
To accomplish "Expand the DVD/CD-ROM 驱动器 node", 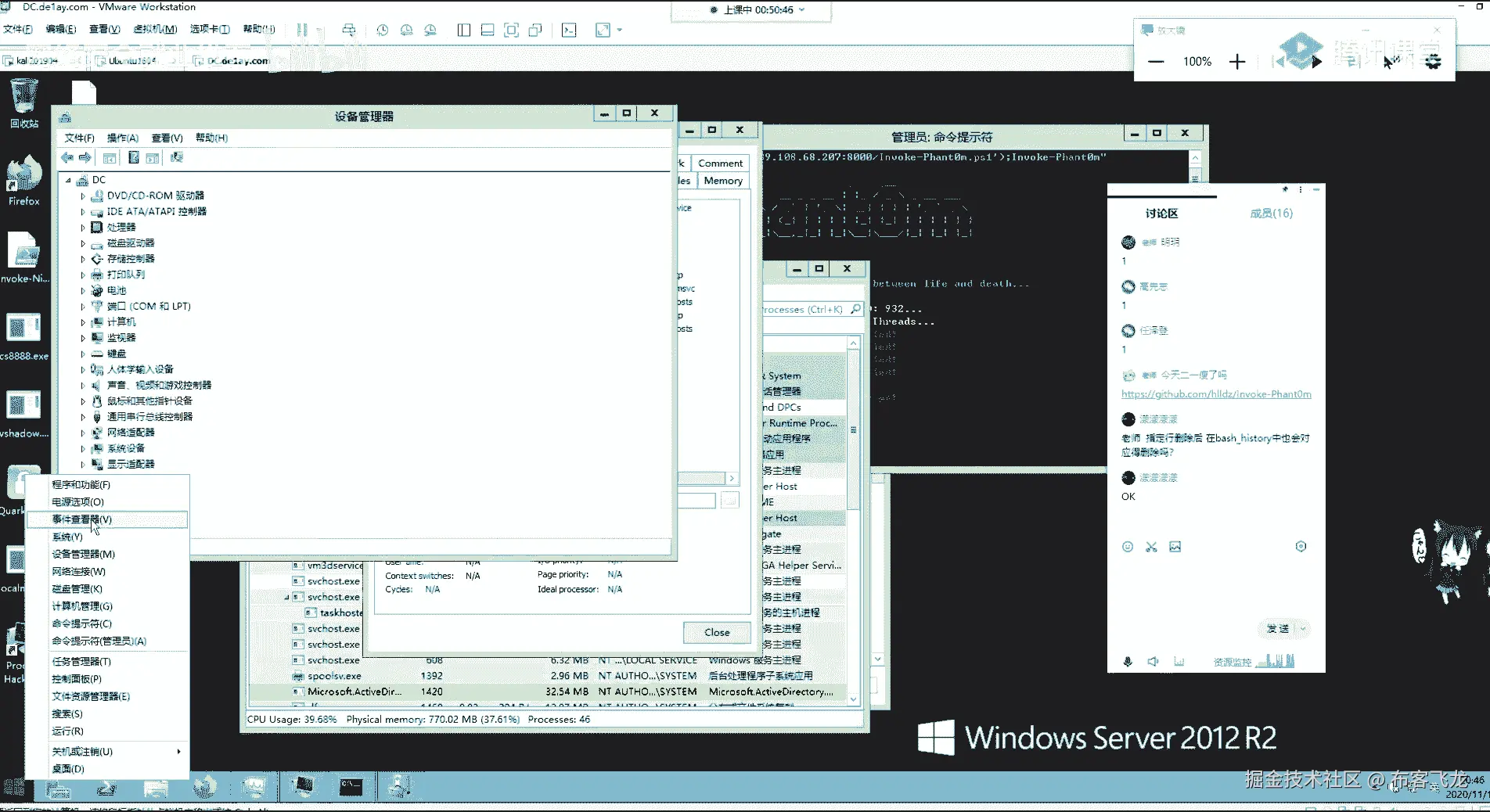I will [83, 196].
